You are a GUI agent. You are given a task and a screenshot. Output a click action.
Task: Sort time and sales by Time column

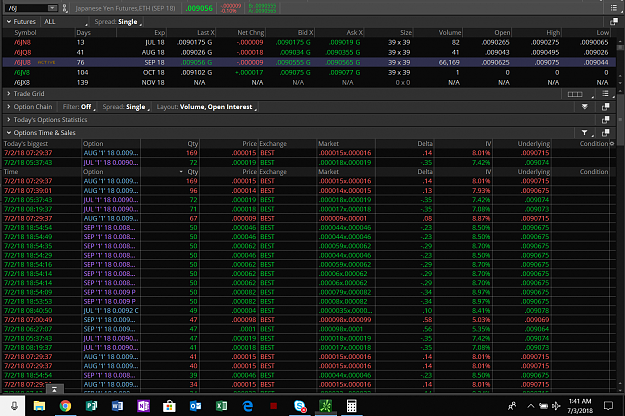pos(11,172)
